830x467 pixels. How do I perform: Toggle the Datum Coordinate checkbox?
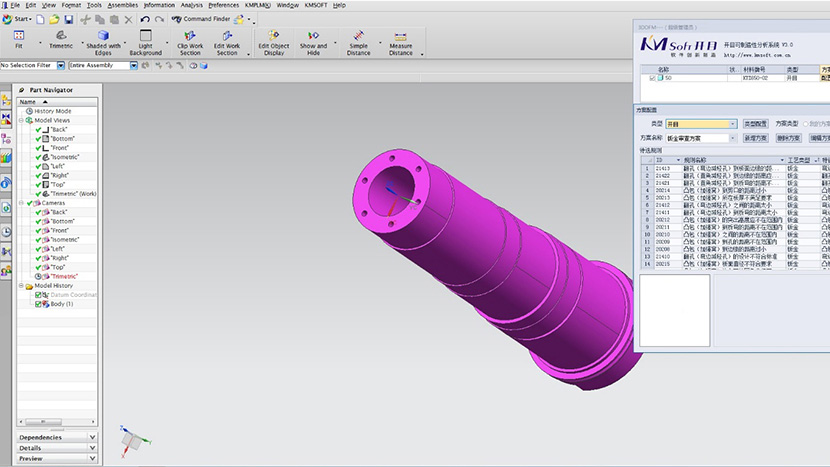pos(39,295)
